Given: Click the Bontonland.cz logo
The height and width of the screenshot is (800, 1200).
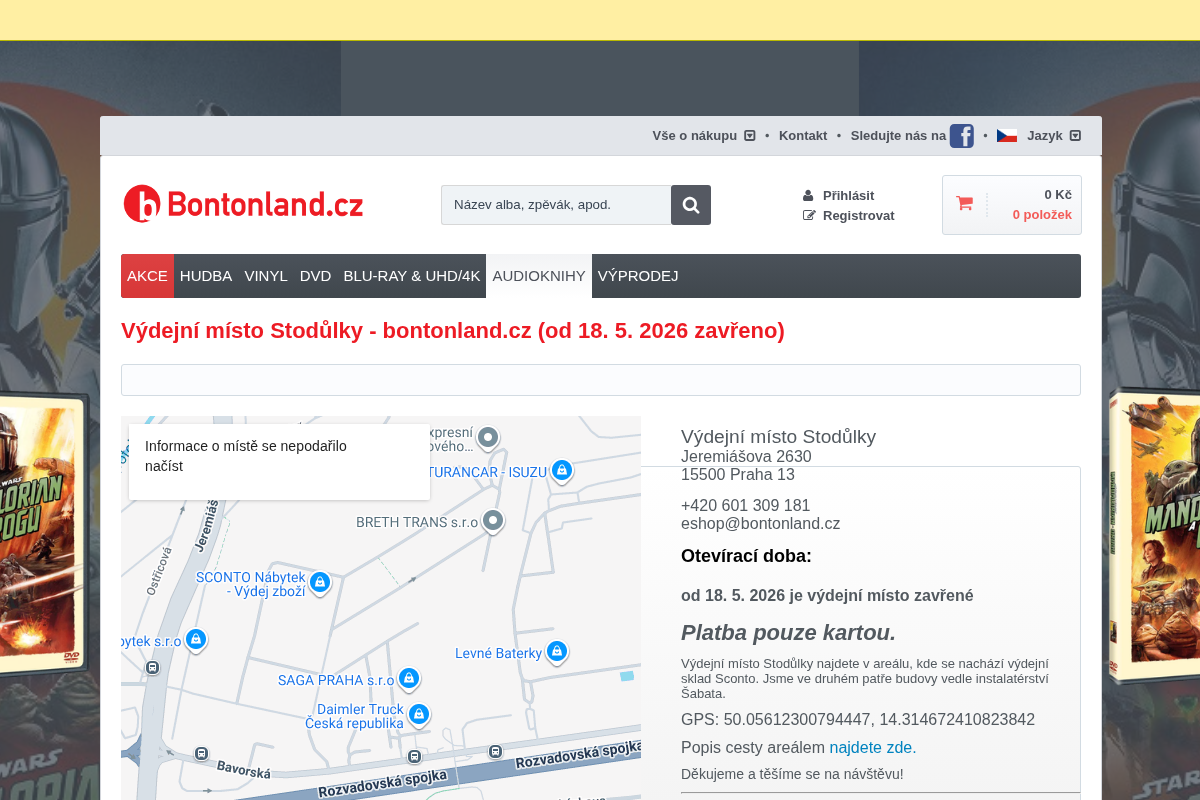Looking at the screenshot, I should click(243, 204).
